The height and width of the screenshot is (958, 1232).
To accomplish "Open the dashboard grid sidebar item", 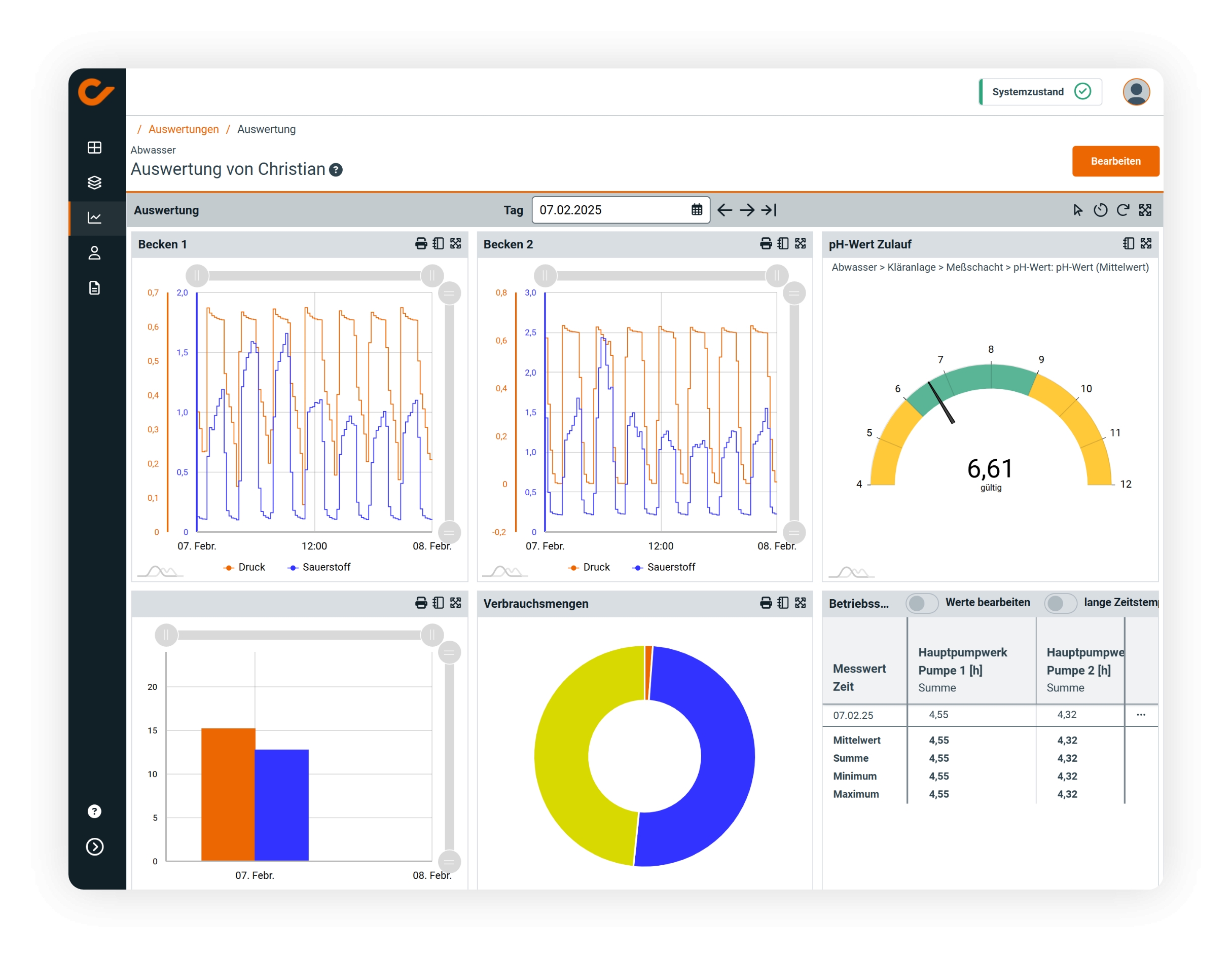I will (94, 148).
